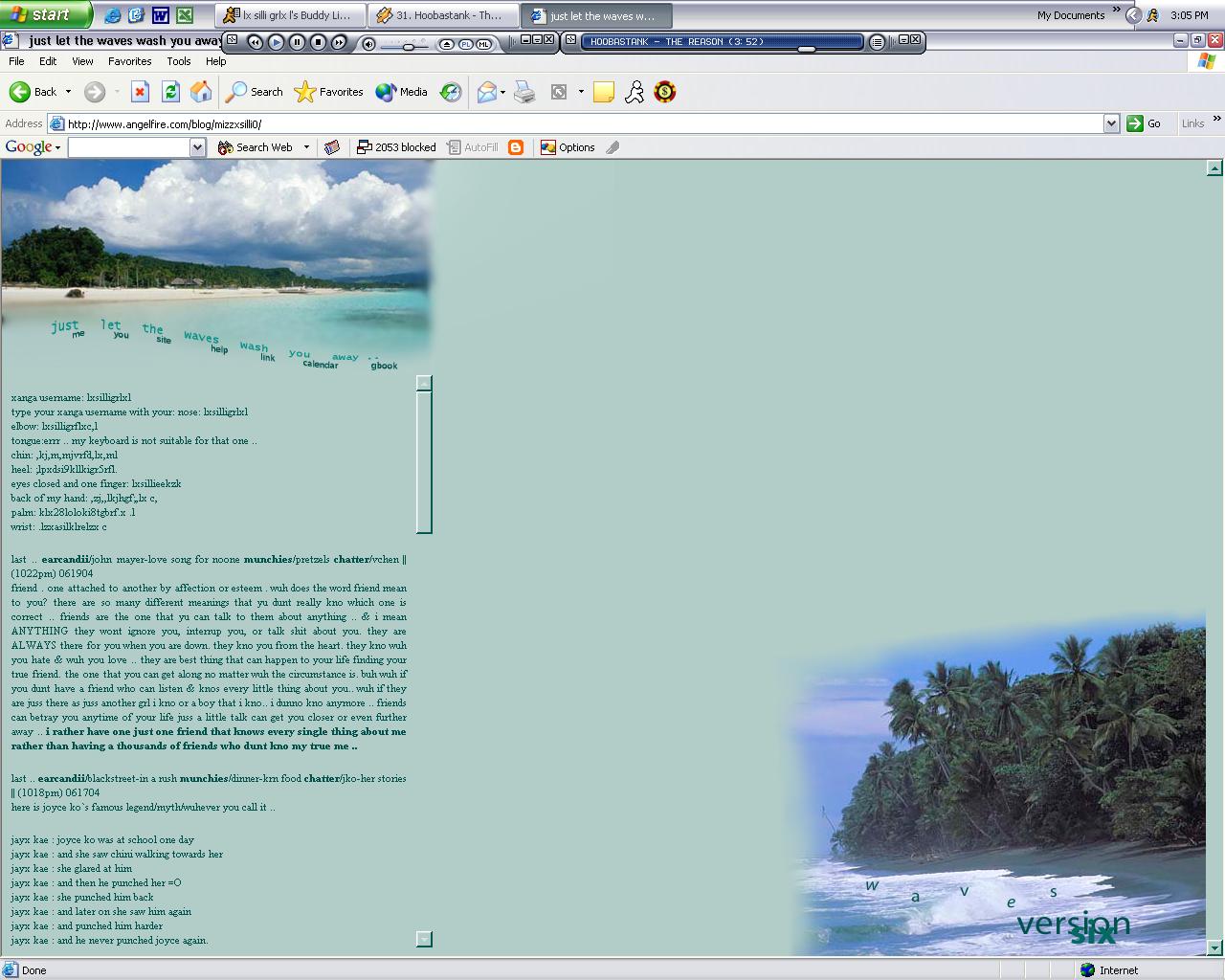Image resolution: width=1225 pixels, height=980 pixels.
Task: Pause the song in Winamp
Action: pyautogui.click(x=297, y=42)
